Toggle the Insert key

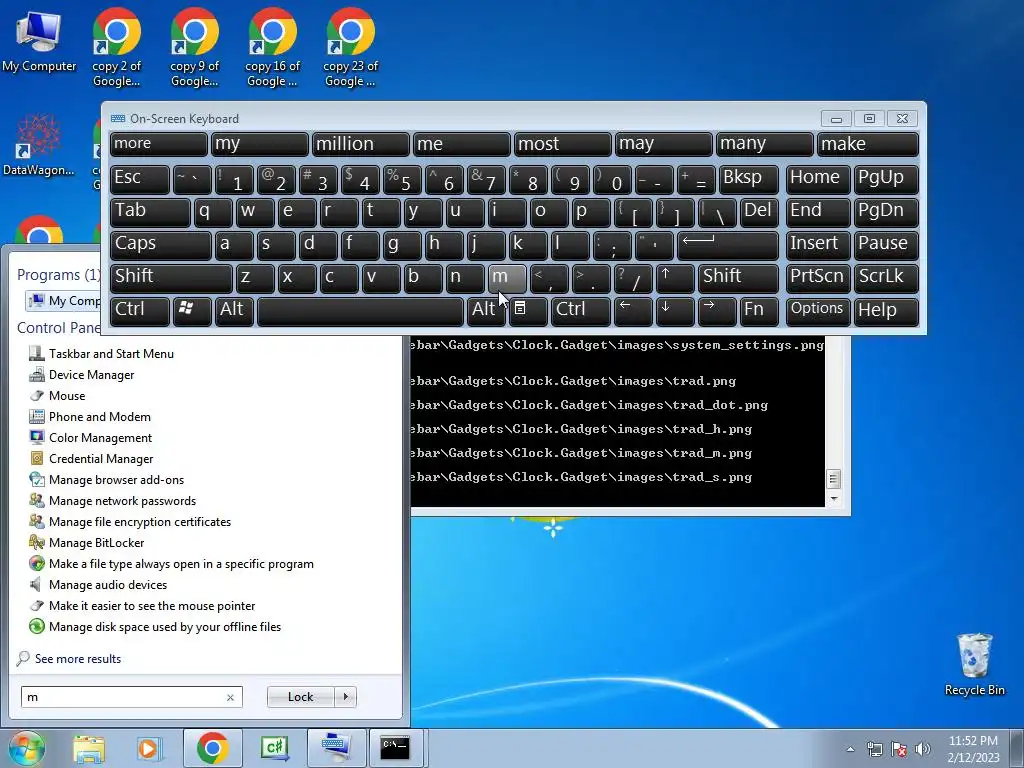click(x=818, y=245)
